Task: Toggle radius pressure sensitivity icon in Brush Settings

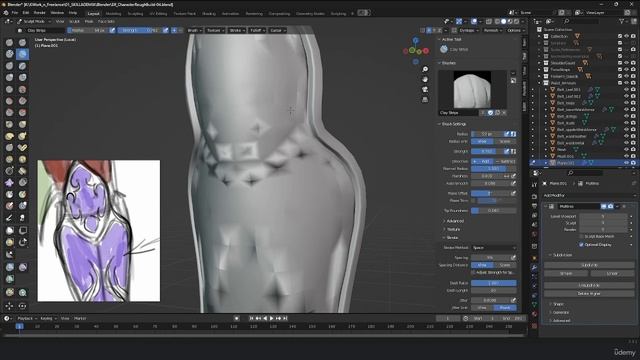Action: click(507, 134)
